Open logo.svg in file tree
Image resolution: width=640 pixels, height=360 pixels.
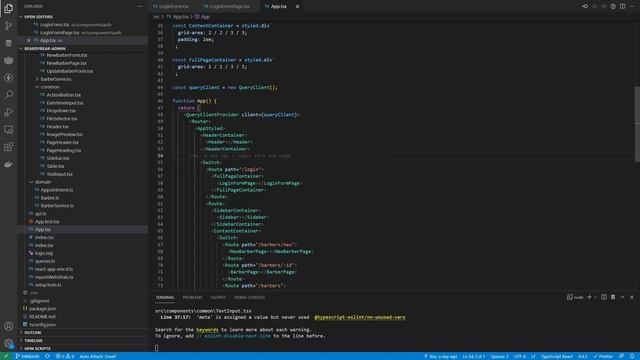(44, 253)
